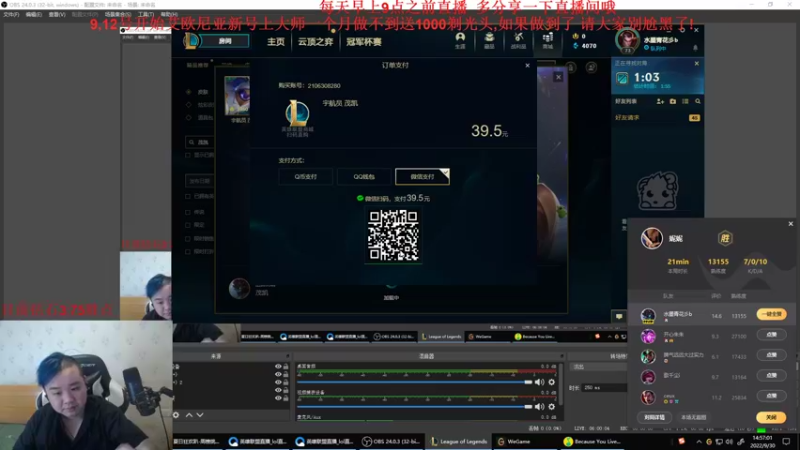The width and height of the screenshot is (800, 450).
Task: Select the second radio option in the store filter
Action: 188,105
